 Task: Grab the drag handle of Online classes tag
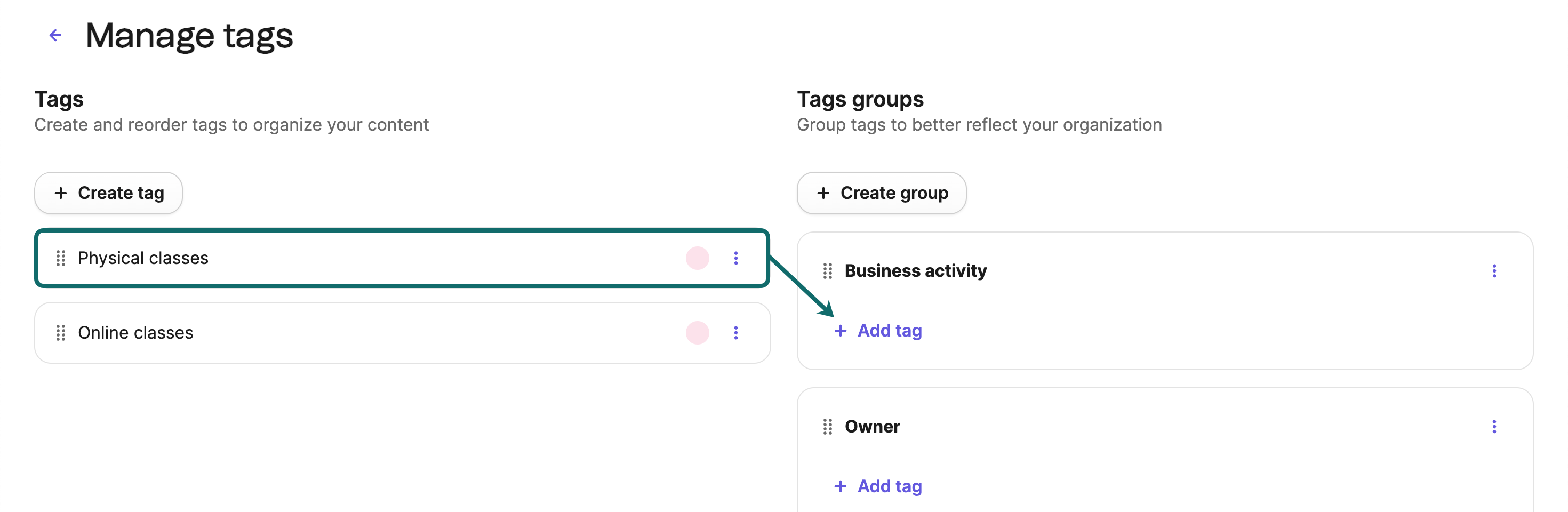61,333
